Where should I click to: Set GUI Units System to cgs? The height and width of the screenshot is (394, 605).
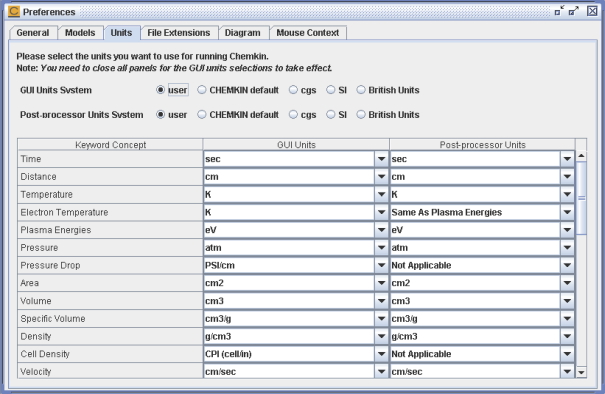(303, 90)
